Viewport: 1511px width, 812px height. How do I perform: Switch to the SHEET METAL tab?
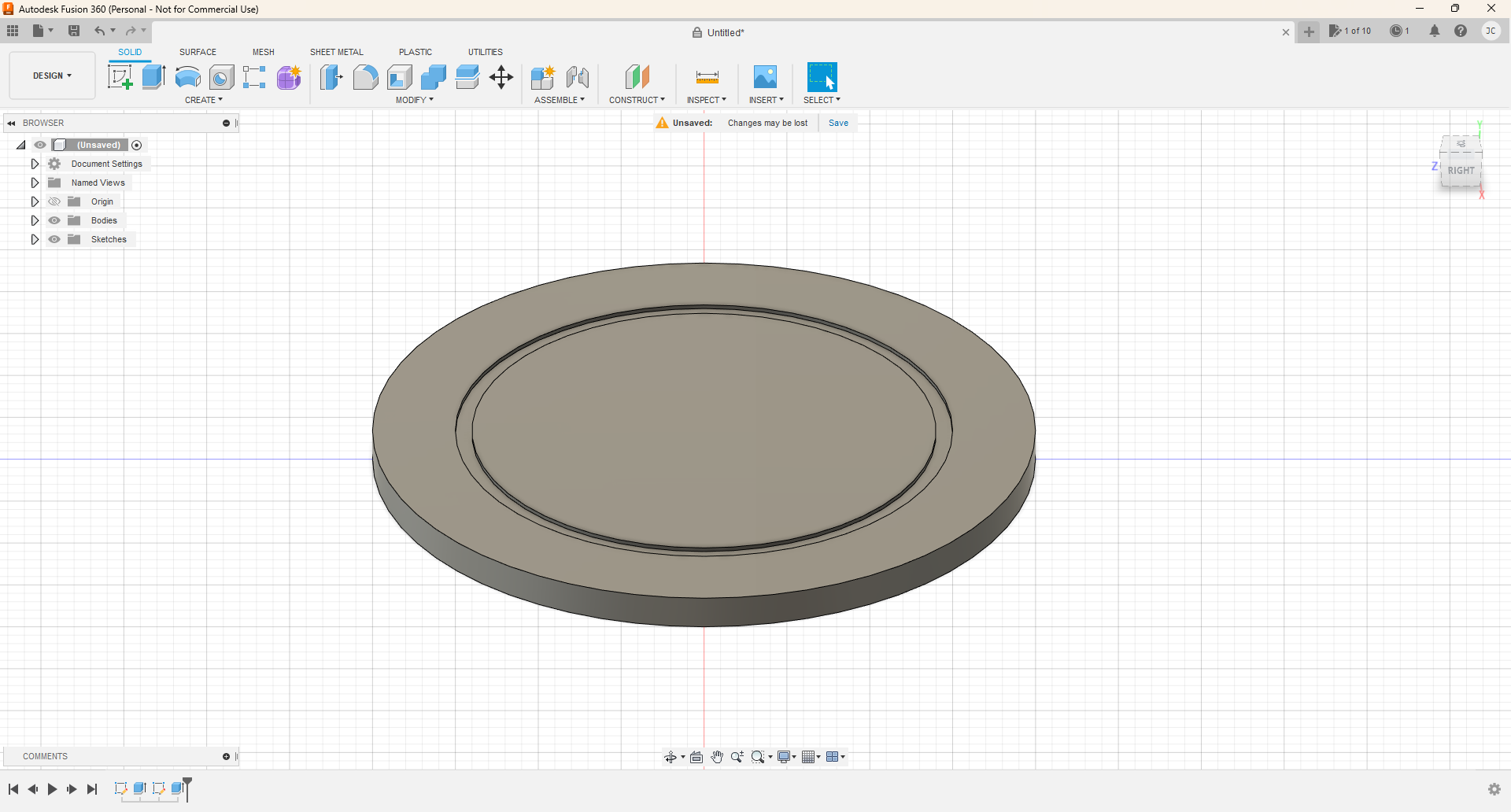(x=336, y=52)
